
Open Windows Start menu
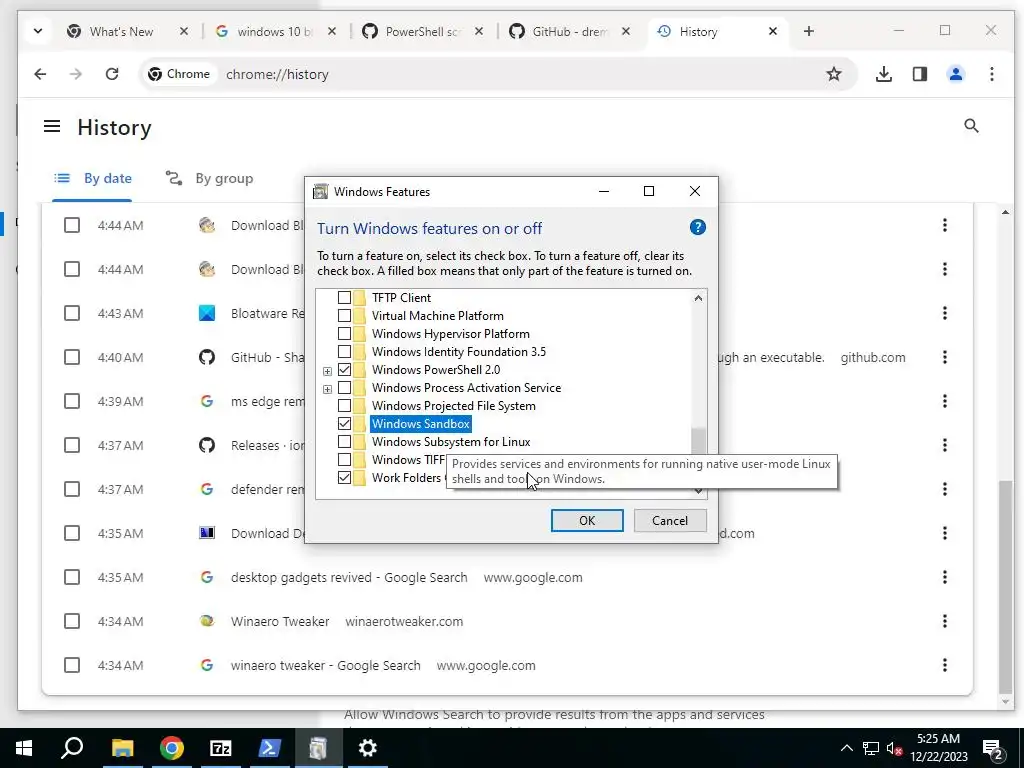coord(24,748)
